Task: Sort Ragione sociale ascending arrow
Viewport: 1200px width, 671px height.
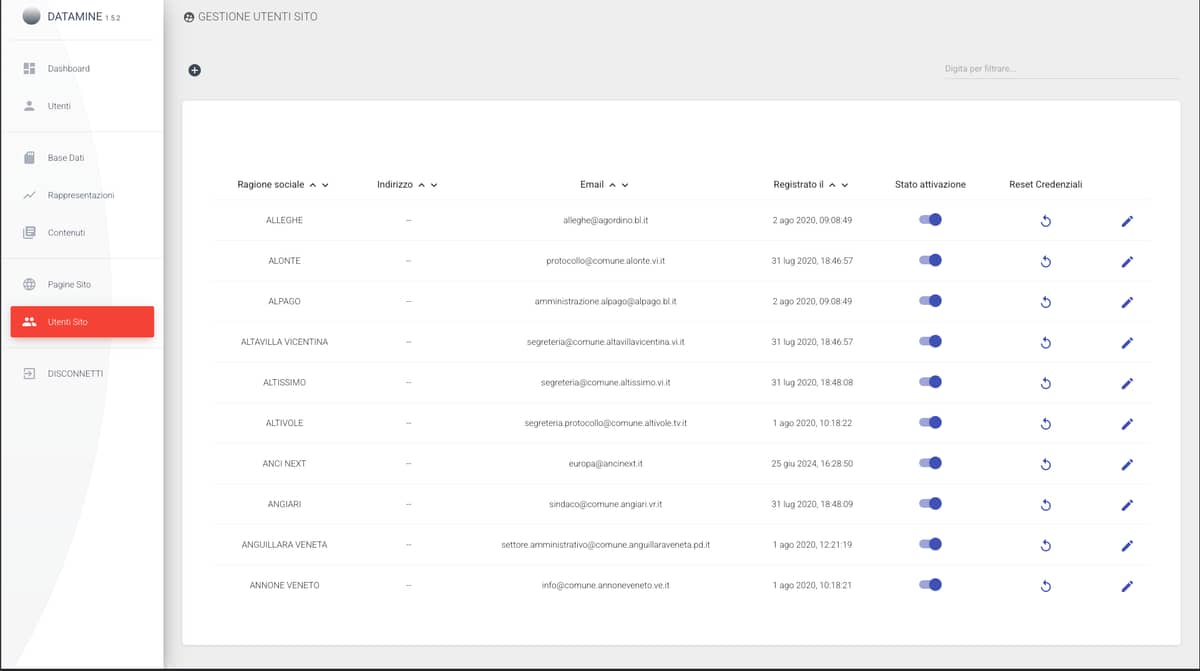Action: coord(313,185)
